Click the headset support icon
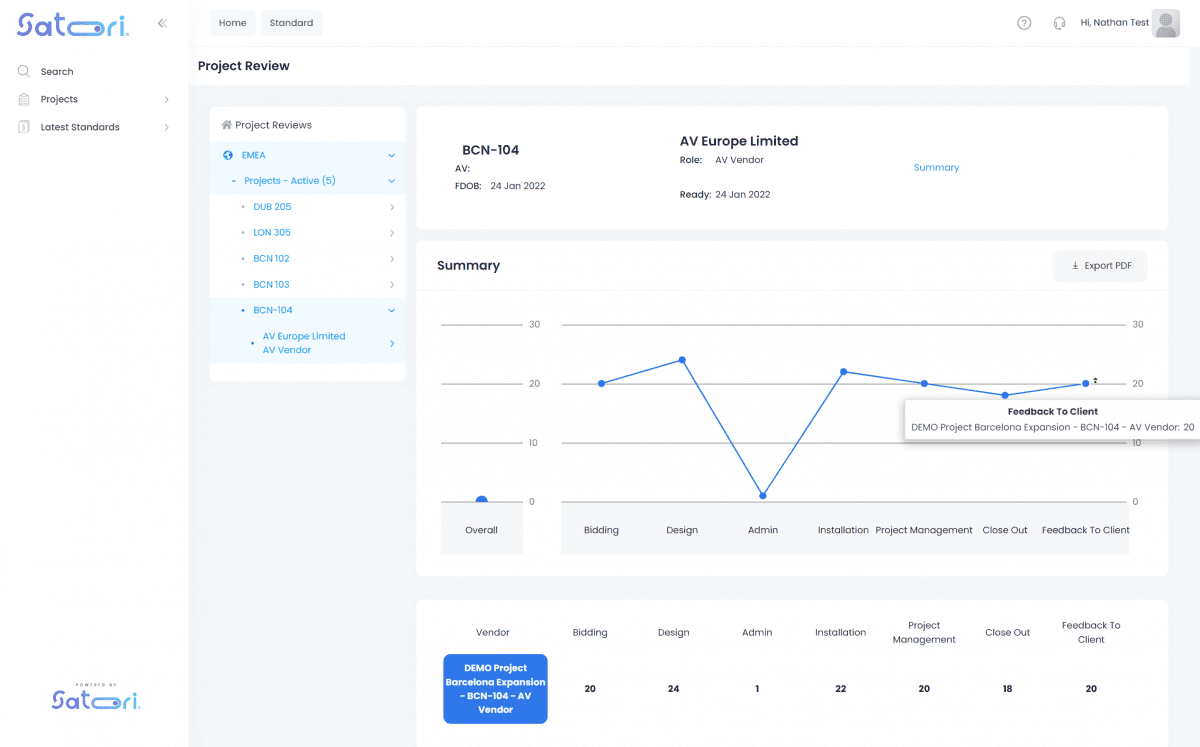The height and width of the screenshot is (747, 1200). click(1059, 23)
